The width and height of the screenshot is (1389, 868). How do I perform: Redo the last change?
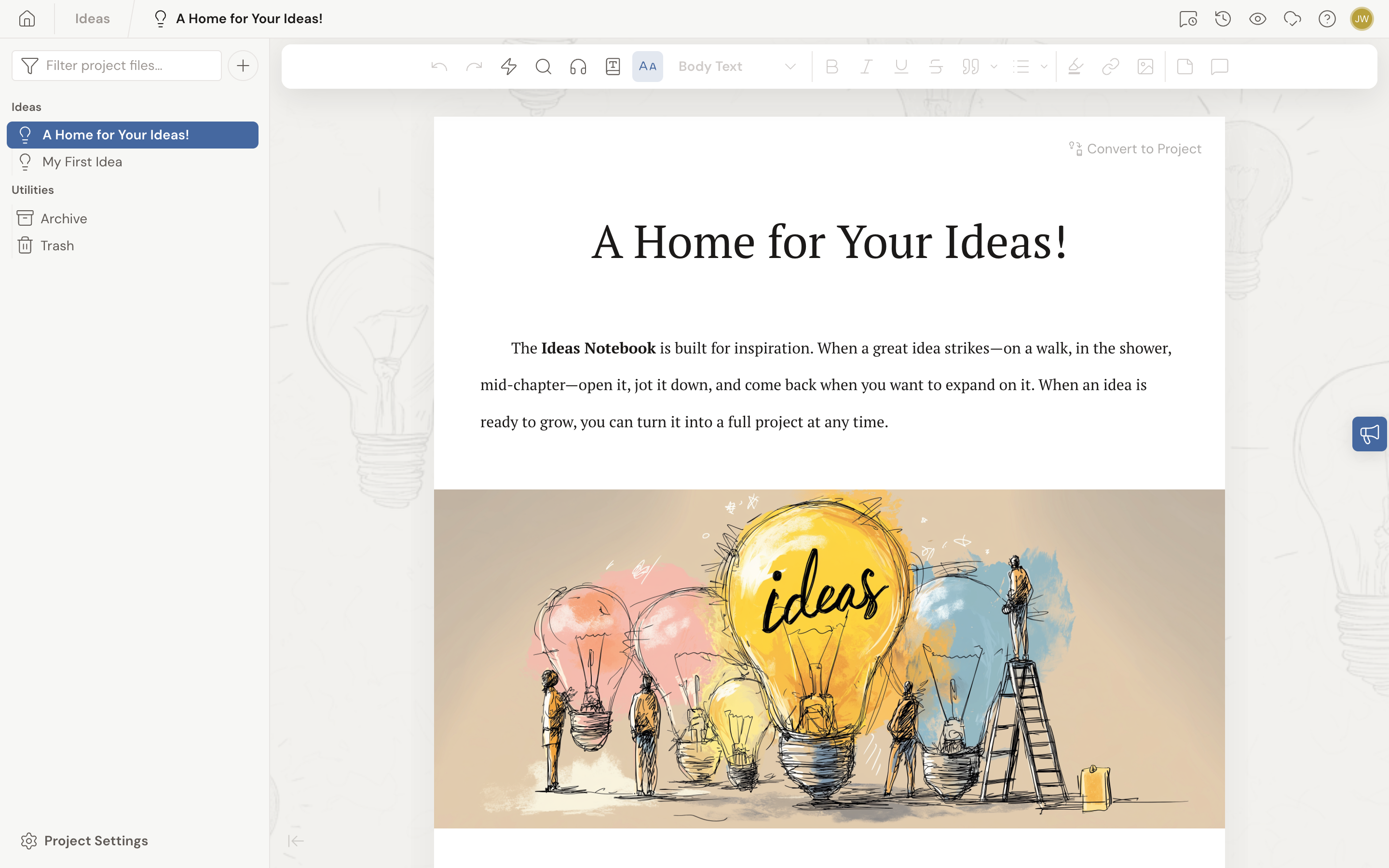[474, 67]
